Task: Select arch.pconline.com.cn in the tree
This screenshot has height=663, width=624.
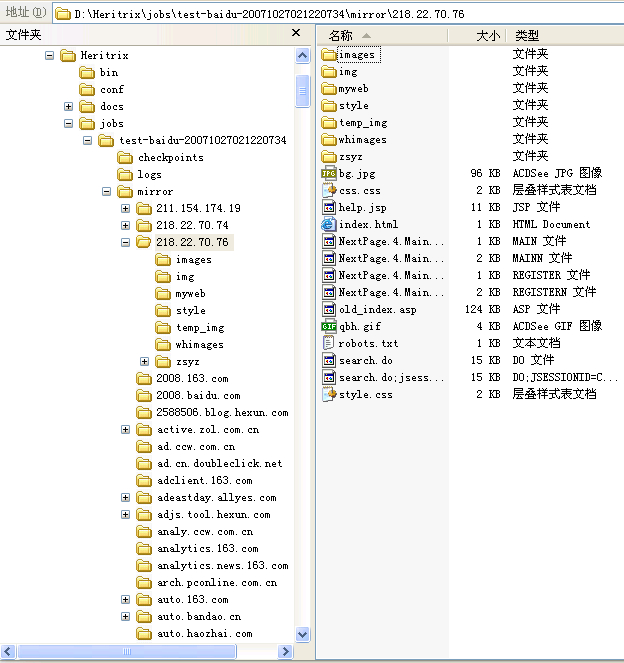Action: click(216, 583)
